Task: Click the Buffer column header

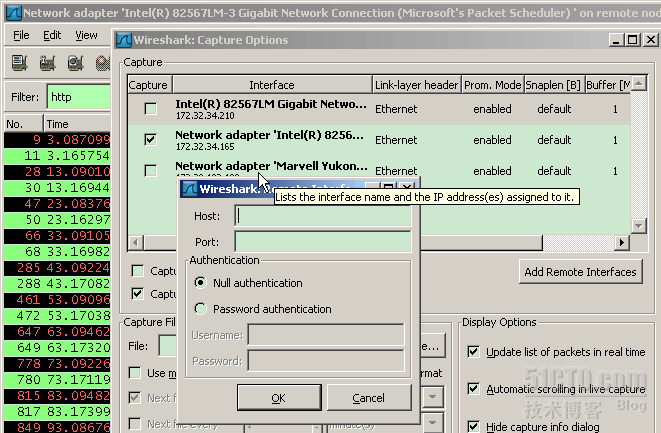Action: click(608, 85)
